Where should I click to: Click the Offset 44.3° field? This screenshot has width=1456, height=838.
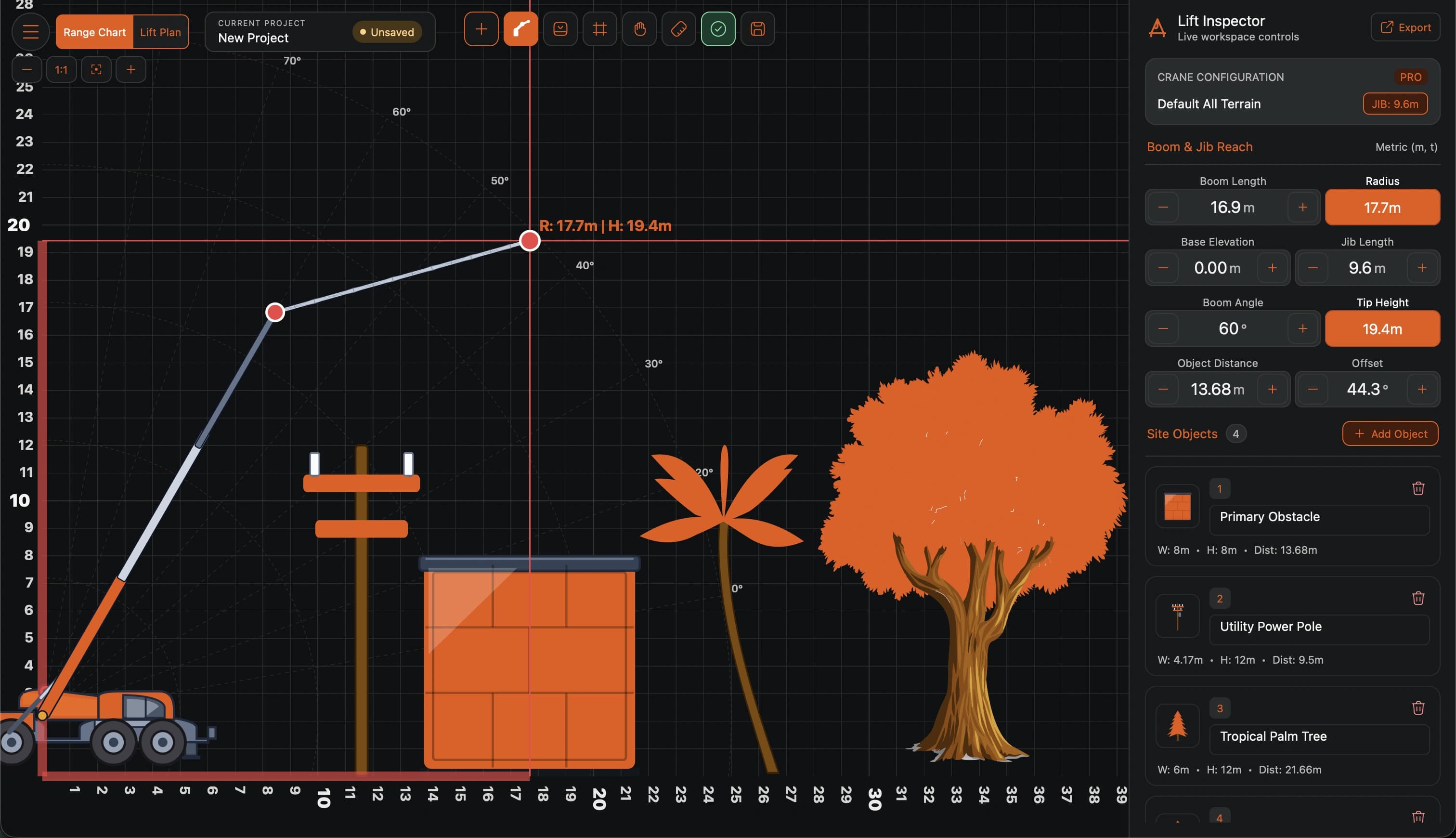pos(1367,390)
